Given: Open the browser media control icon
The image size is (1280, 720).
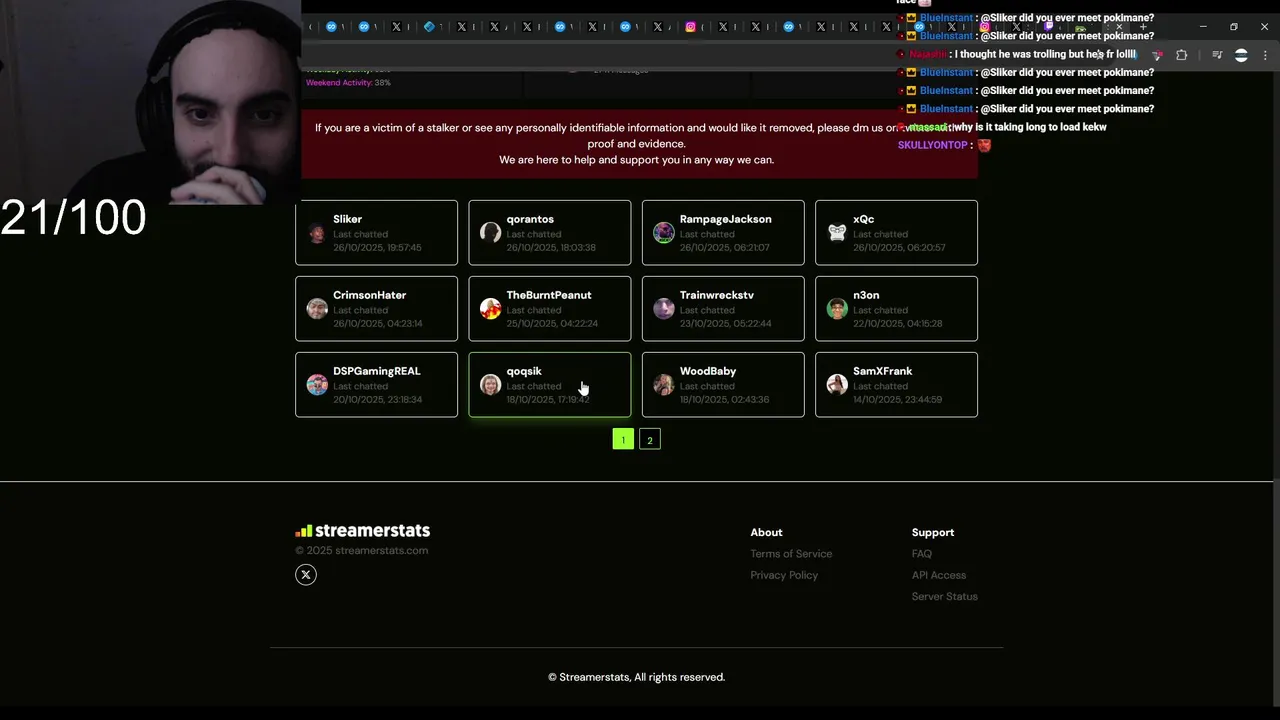Looking at the screenshot, I should pos(1217,55).
